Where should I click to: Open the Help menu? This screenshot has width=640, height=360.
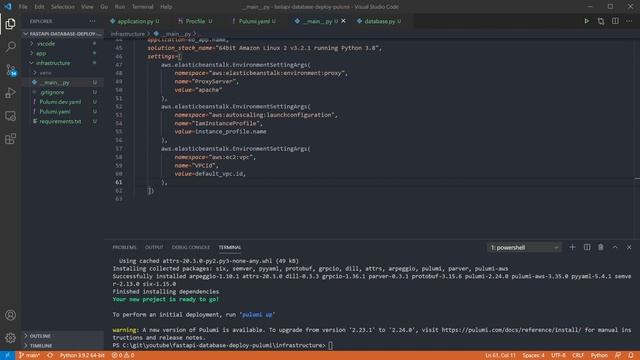pos(166,7)
